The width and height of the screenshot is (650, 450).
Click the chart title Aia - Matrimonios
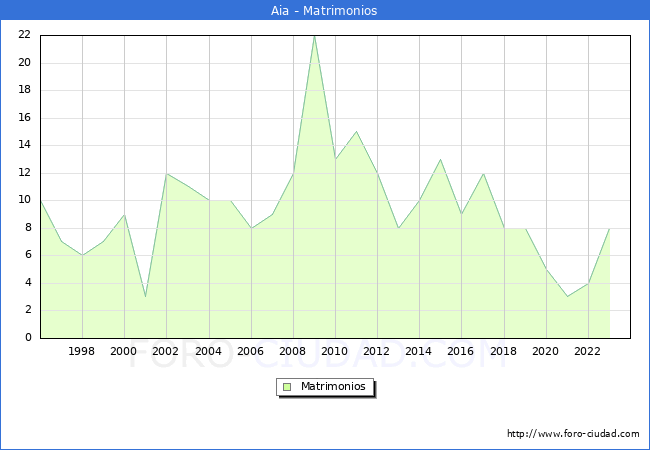pos(325,10)
